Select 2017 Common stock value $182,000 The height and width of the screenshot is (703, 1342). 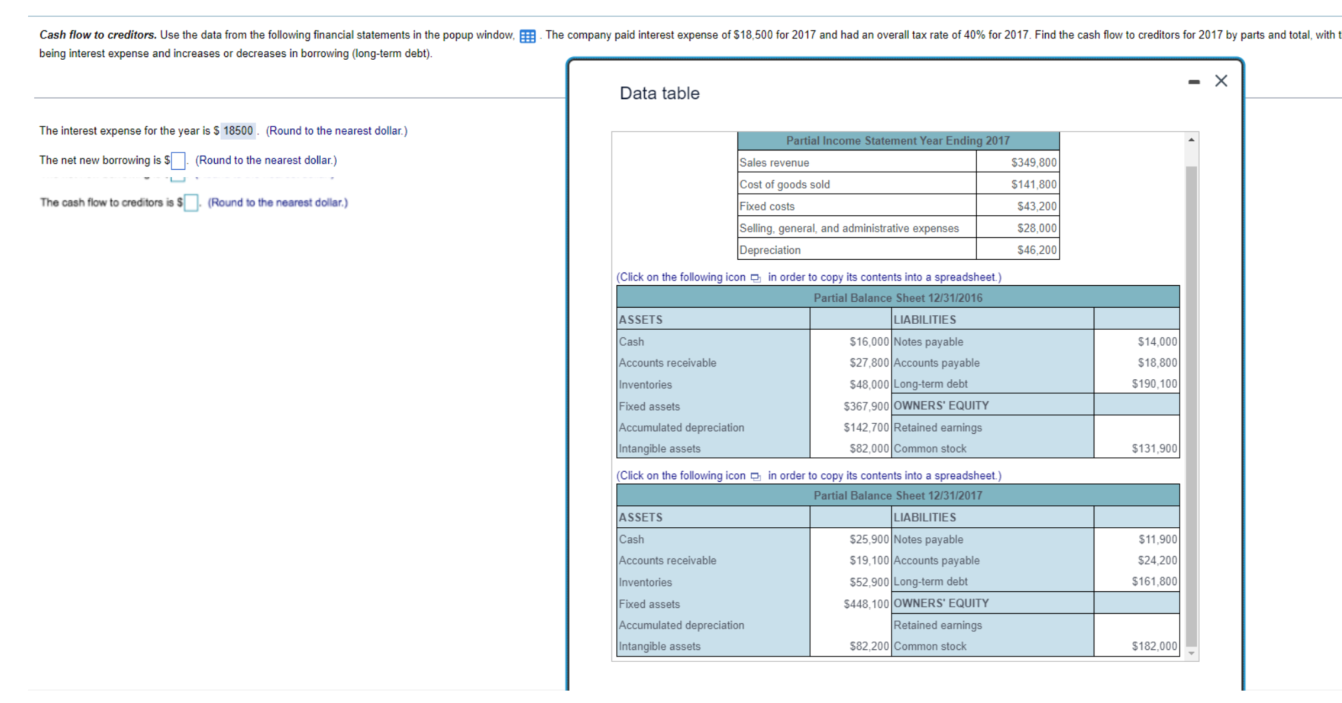point(1155,646)
